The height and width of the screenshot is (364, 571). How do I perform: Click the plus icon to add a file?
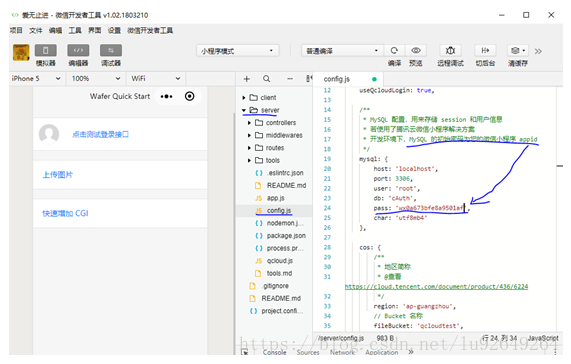coord(247,79)
